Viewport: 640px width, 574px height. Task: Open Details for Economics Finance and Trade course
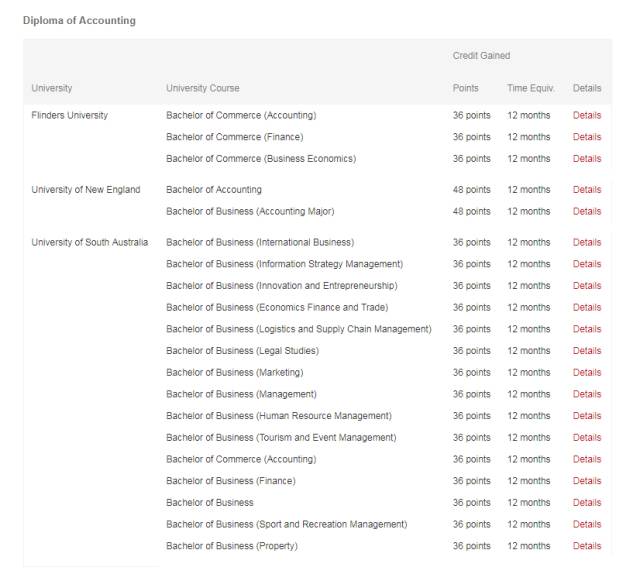pos(587,307)
